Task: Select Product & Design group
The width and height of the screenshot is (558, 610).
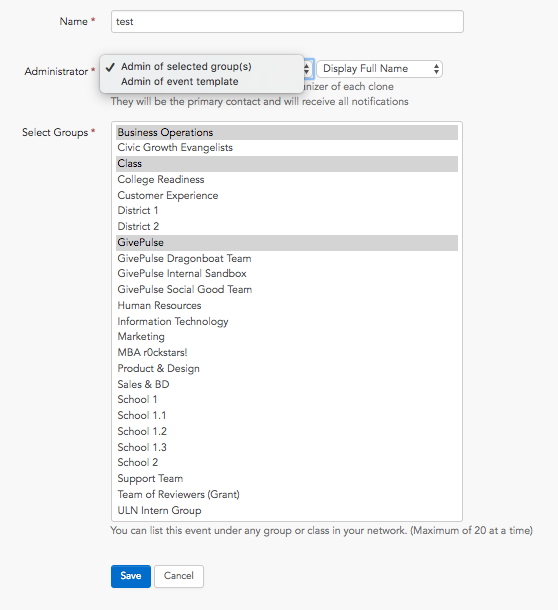Action: 287,369
